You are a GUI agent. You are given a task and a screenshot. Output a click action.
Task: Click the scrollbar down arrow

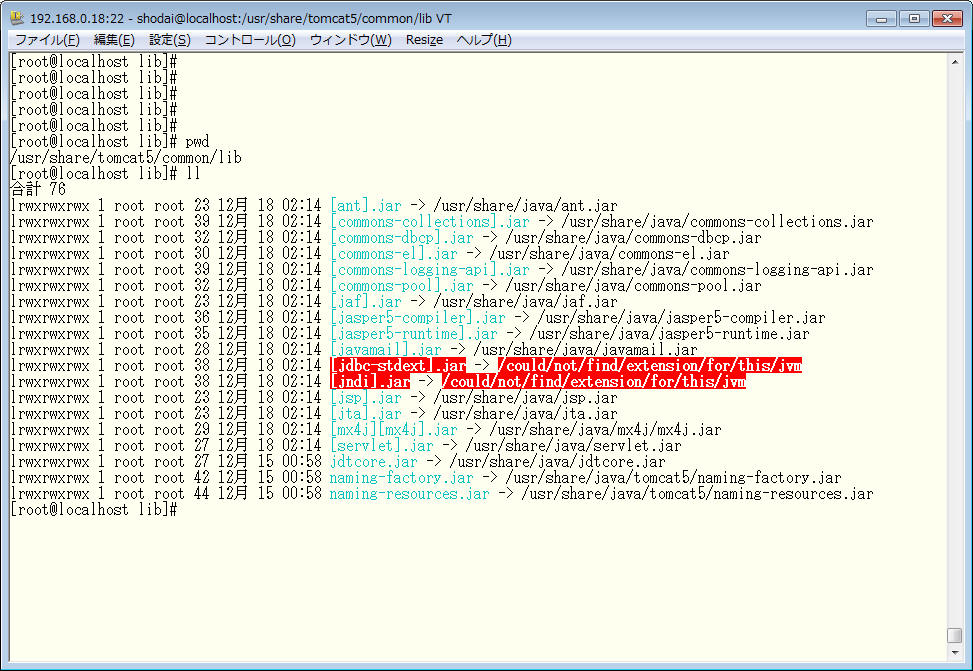[955, 655]
